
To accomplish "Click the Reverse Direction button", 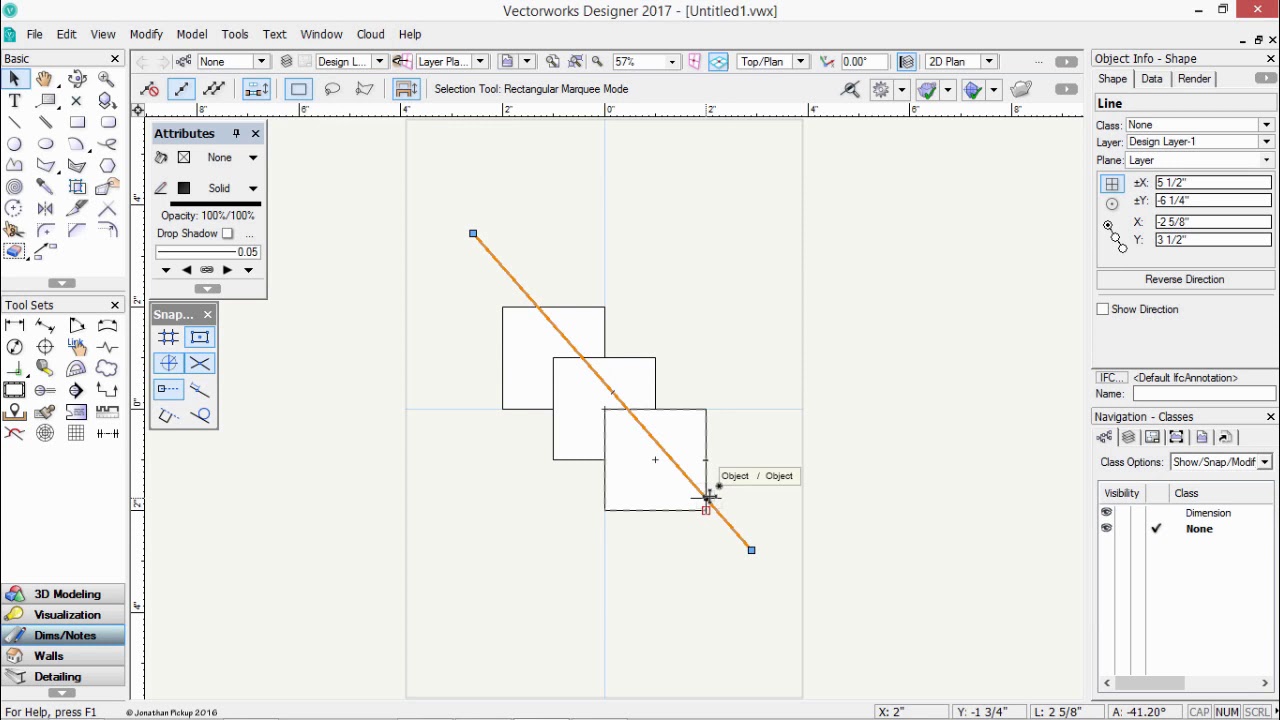I will point(1185,279).
